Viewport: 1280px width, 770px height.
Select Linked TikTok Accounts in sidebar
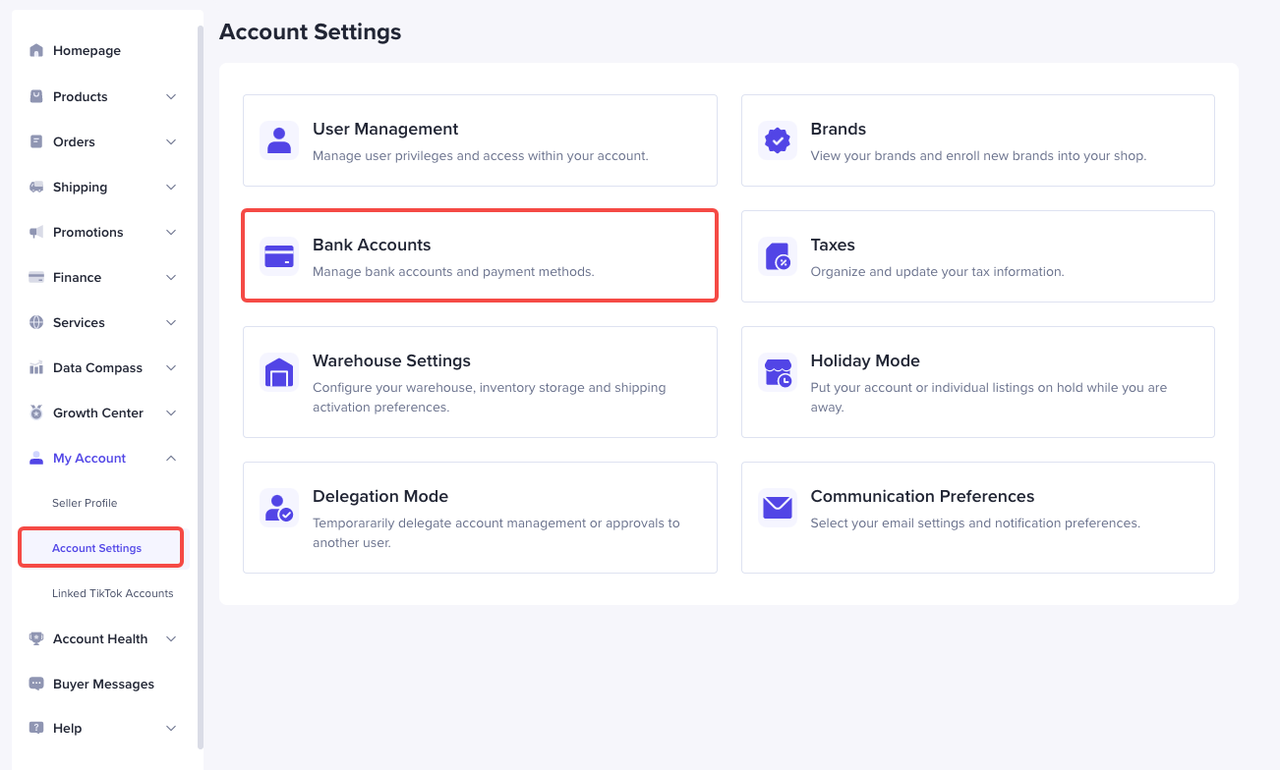pyautogui.click(x=113, y=593)
